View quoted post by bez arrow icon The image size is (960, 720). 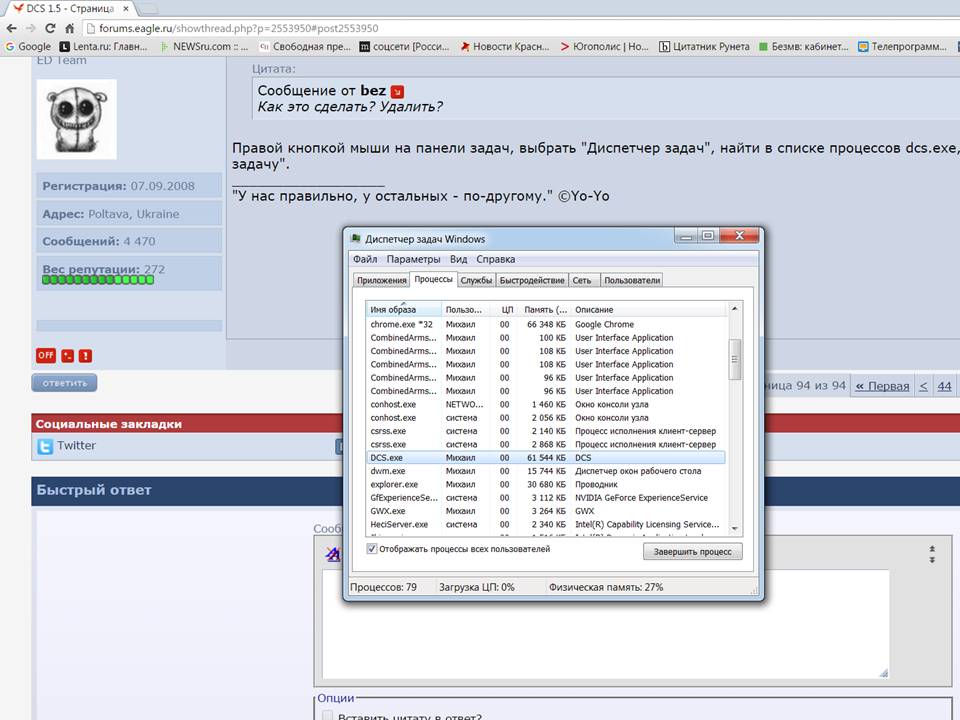pyautogui.click(x=397, y=92)
